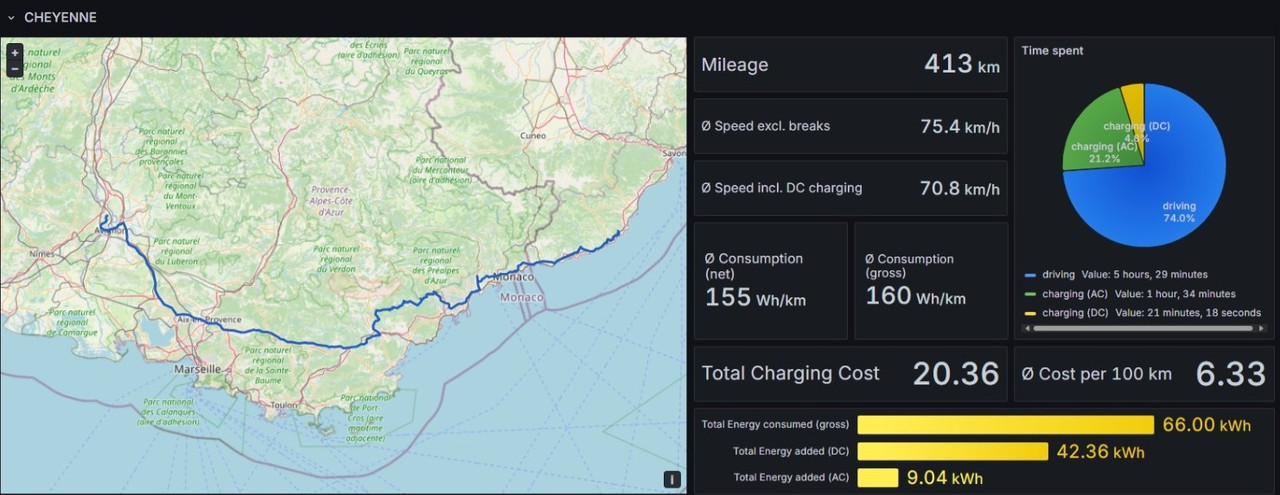Screen dimensions: 1280x495
Task: Click the Marseille label on the map
Action: [x=197, y=369]
